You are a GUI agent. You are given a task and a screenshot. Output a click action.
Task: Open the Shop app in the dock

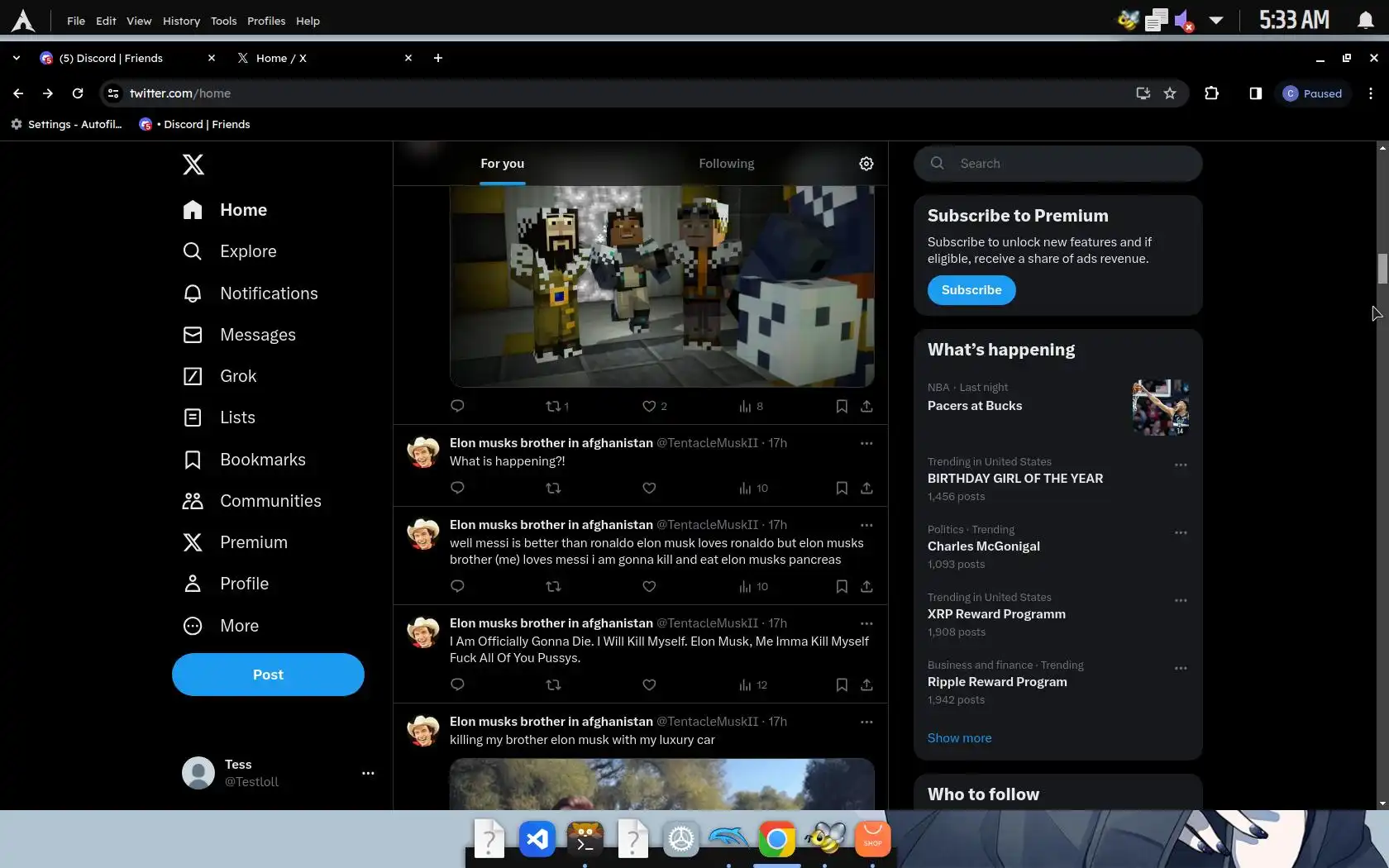click(872, 839)
